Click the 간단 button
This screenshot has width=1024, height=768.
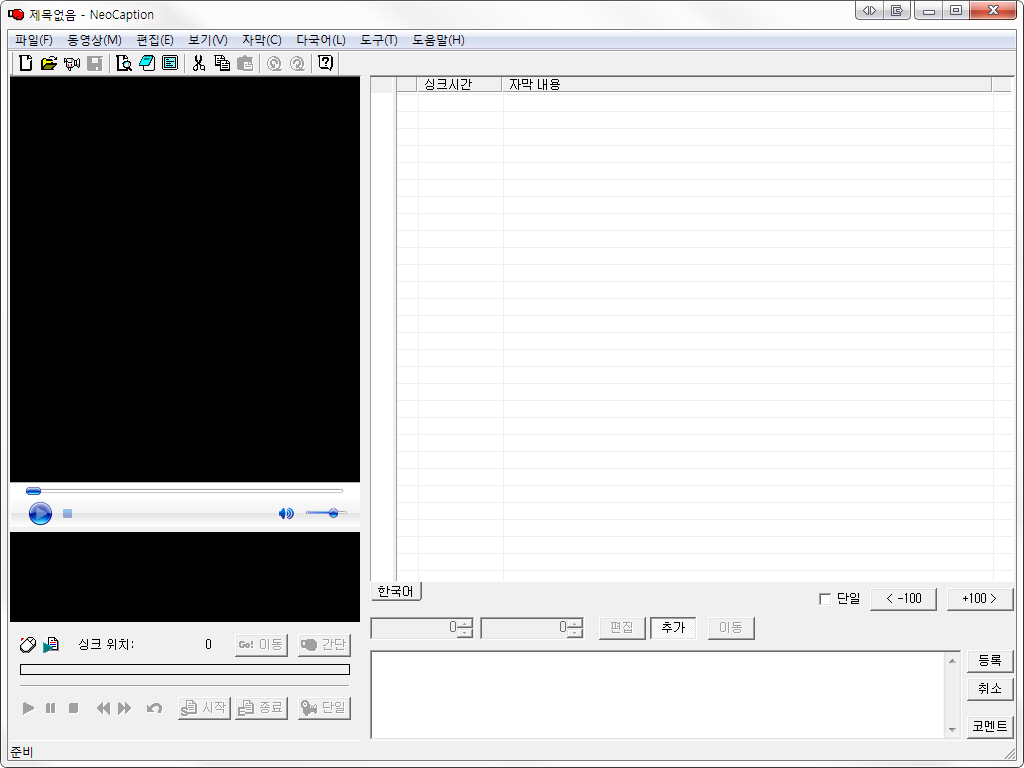tap(324, 645)
